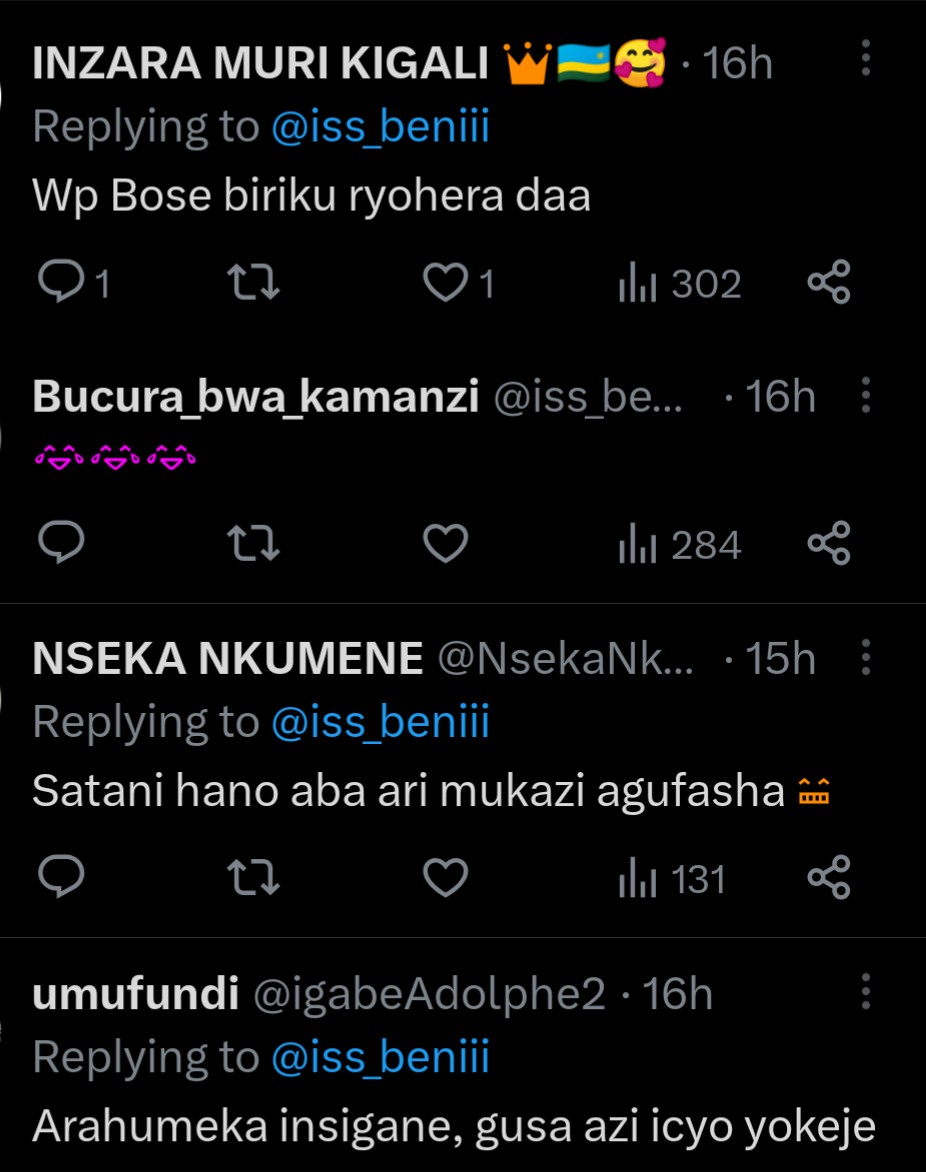View 284 views analytics on Bucura tweet
The image size is (926, 1172).
(679, 546)
